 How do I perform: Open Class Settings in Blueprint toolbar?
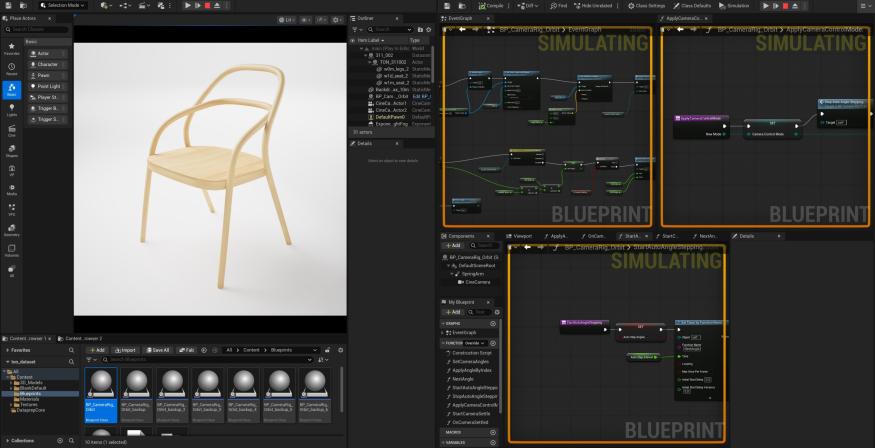[x=647, y=6]
